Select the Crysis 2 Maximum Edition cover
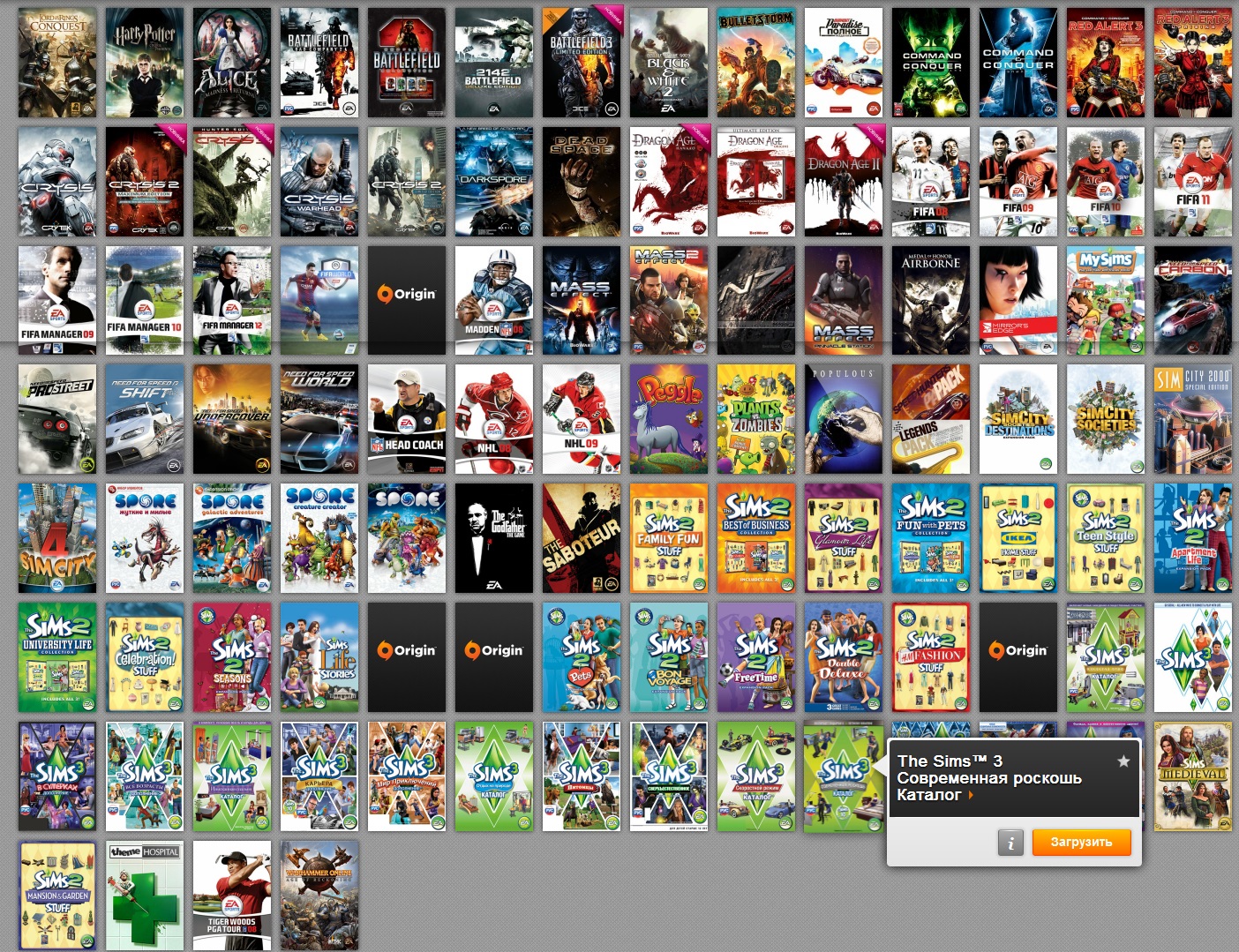1239x952 pixels. pyautogui.click(x=145, y=182)
